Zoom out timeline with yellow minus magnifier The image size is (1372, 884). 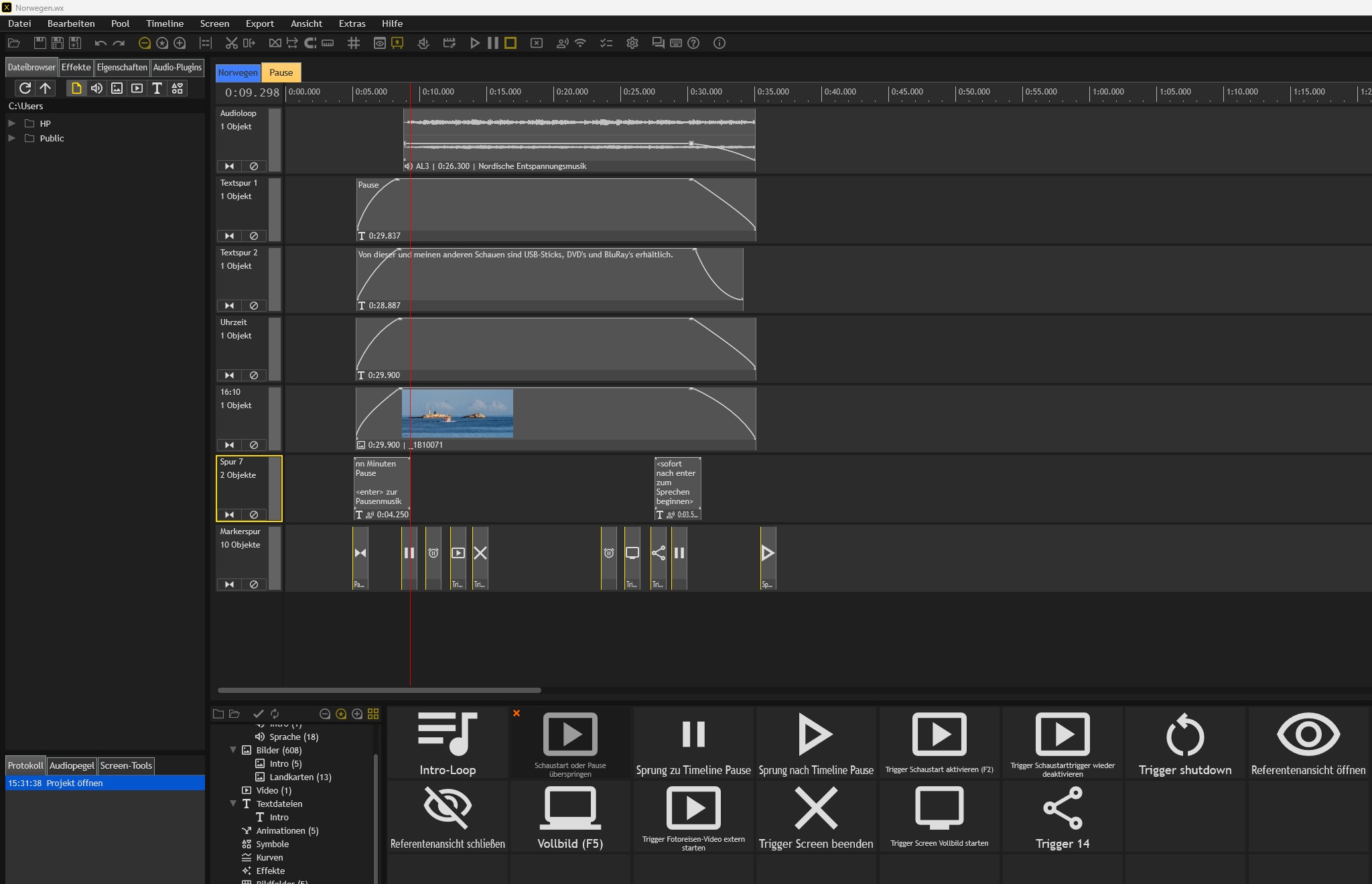[144, 43]
